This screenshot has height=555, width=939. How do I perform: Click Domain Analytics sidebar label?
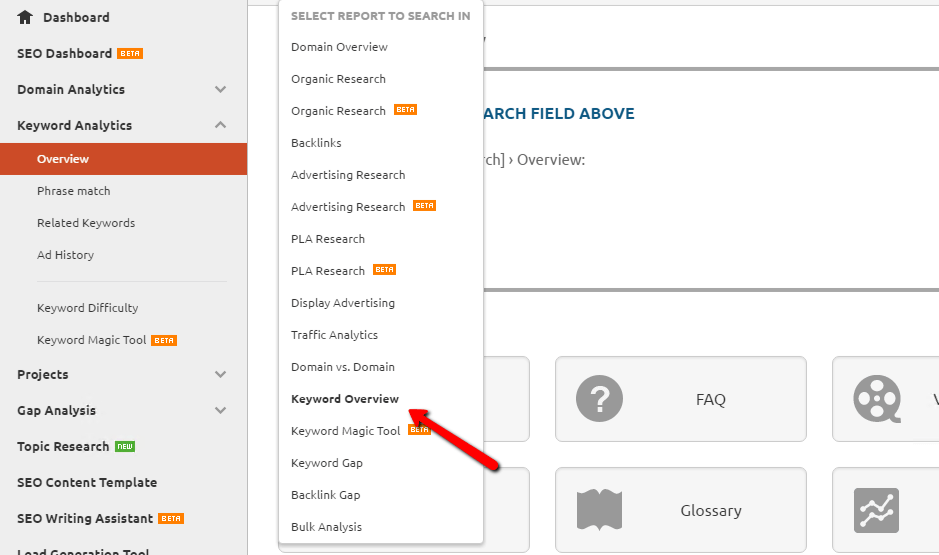pyautogui.click(x=71, y=89)
